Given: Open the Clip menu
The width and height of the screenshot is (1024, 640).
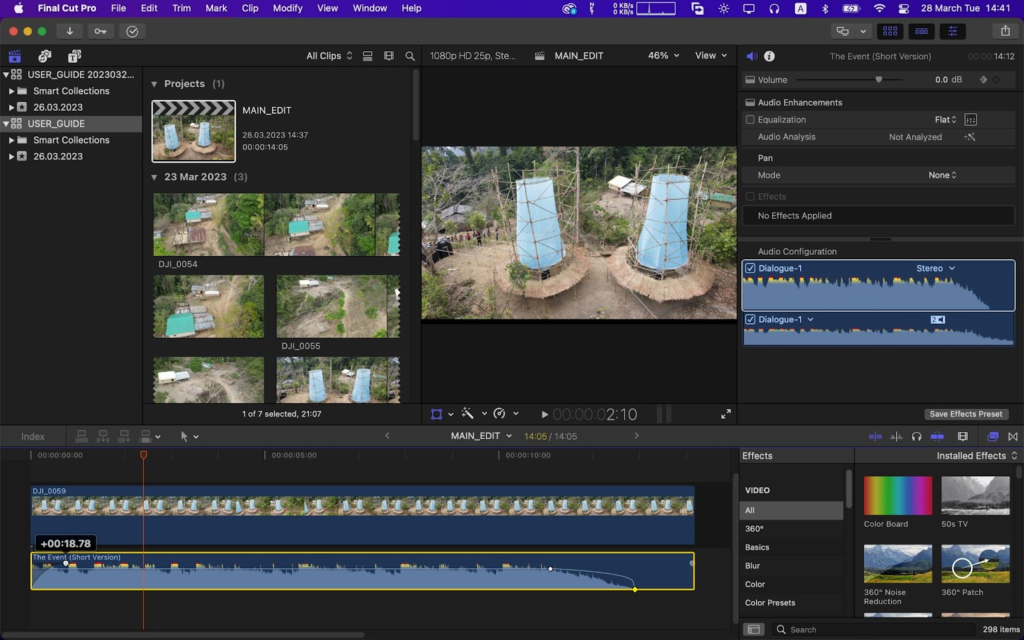Looking at the screenshot, I should (x=250, y=8).
